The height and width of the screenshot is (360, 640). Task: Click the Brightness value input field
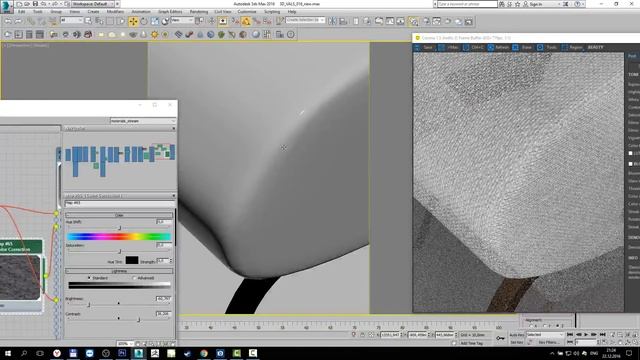(162, 299)
